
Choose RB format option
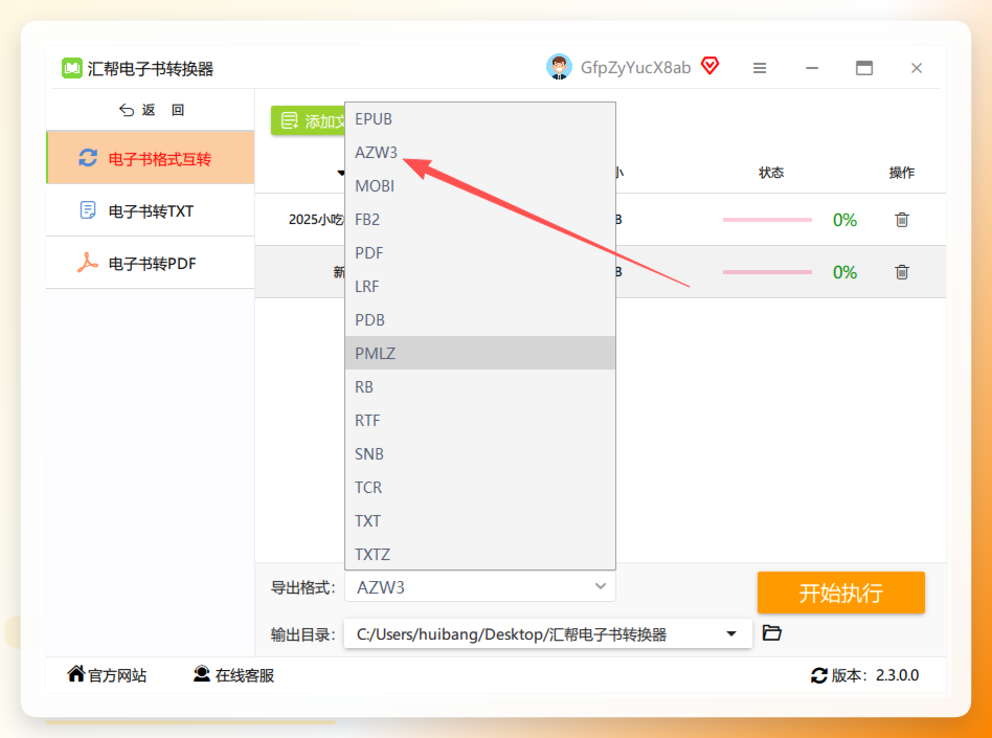pyautogui.click(x=480, y=386)
